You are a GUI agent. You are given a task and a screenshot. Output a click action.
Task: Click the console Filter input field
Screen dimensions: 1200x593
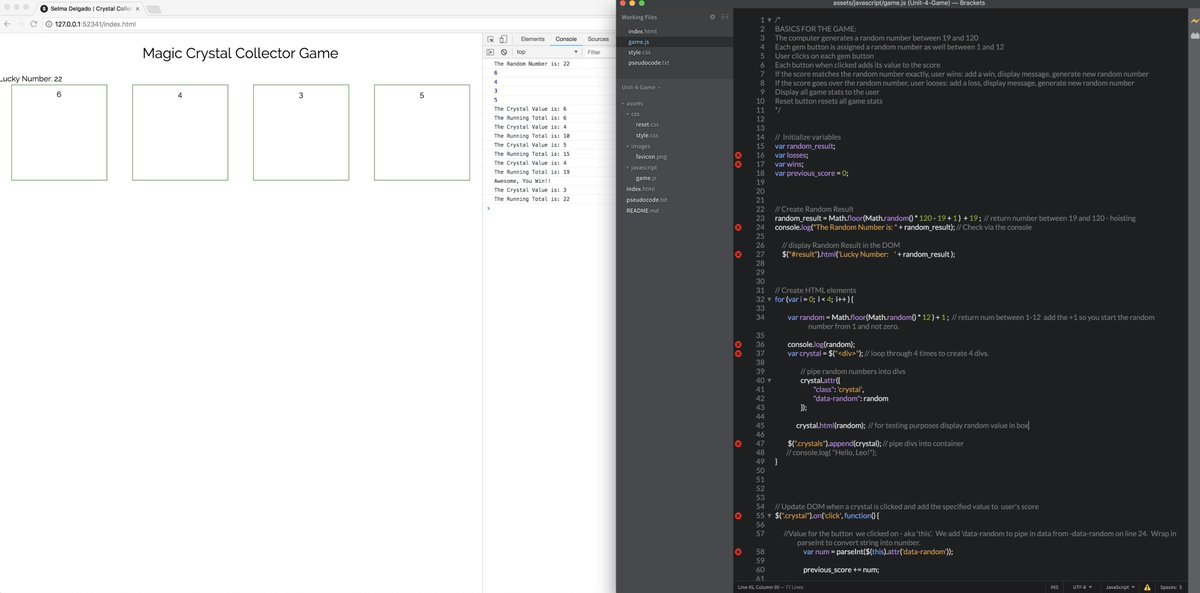597,51
